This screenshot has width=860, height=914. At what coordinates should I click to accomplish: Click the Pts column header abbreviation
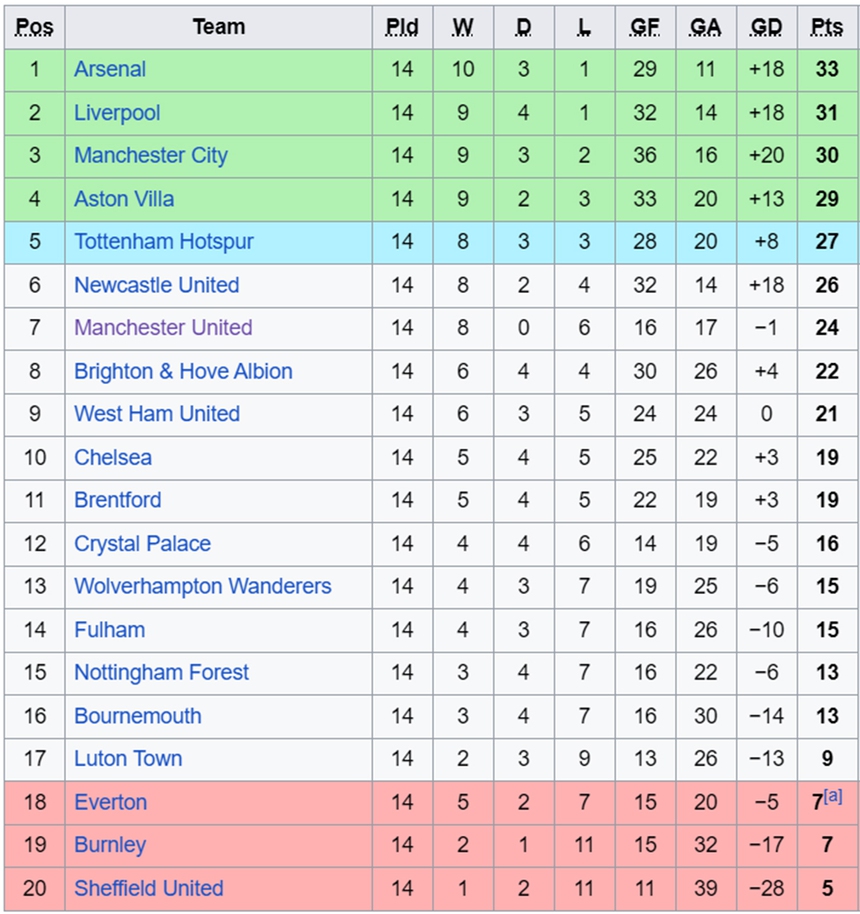827,27
